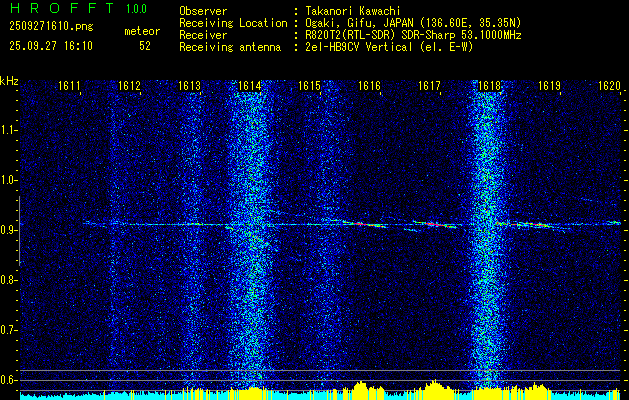Click the meteor count value 52
Viewport: 629px width, 400px height.
[x=145, y=45]
